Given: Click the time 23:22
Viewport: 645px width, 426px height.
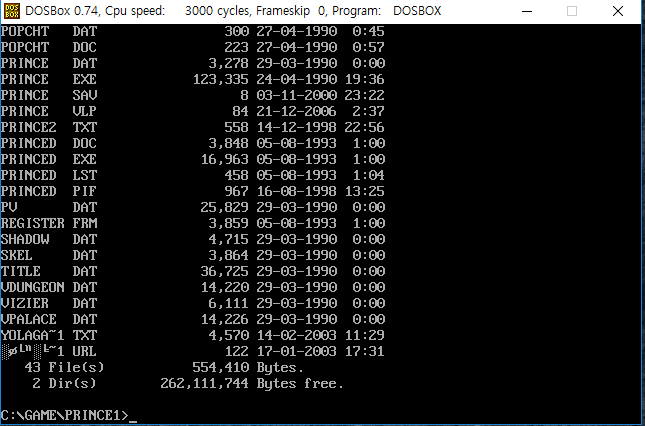Looking at the screenshot, I should (x=364, y=95).
